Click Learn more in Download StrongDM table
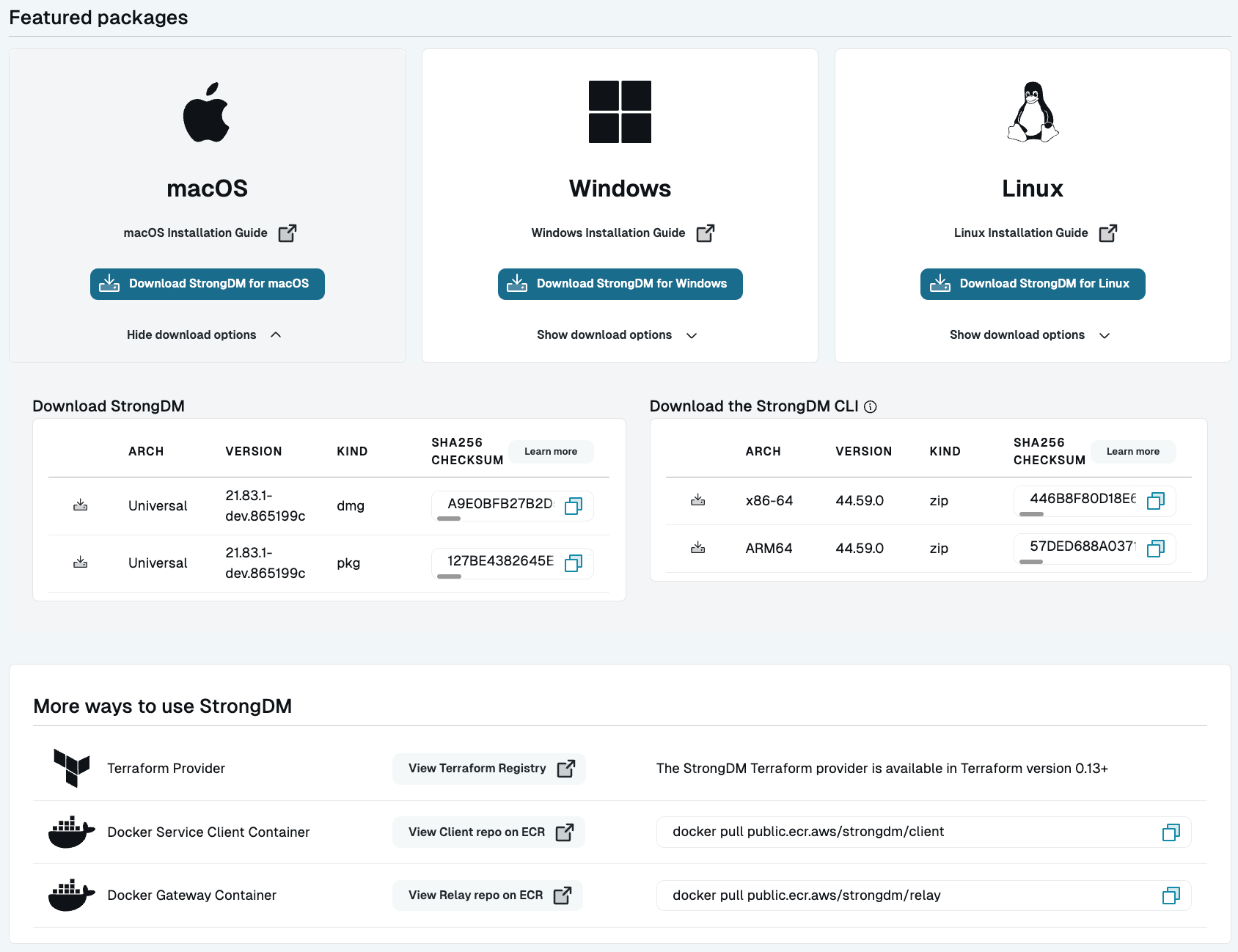 pos(551,452)
